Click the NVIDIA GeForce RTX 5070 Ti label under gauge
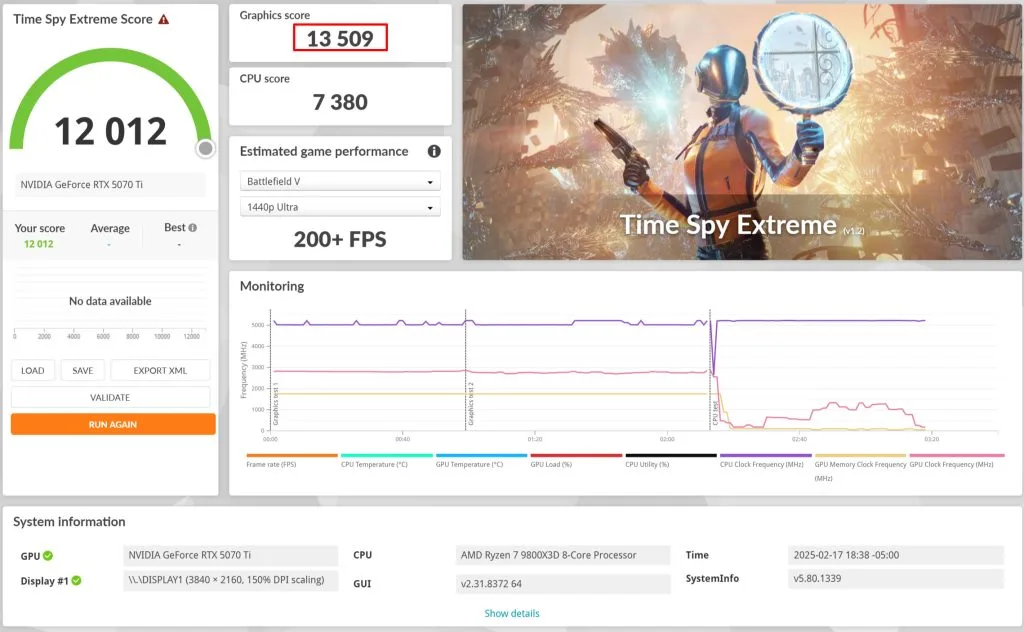 click(110, 185)
